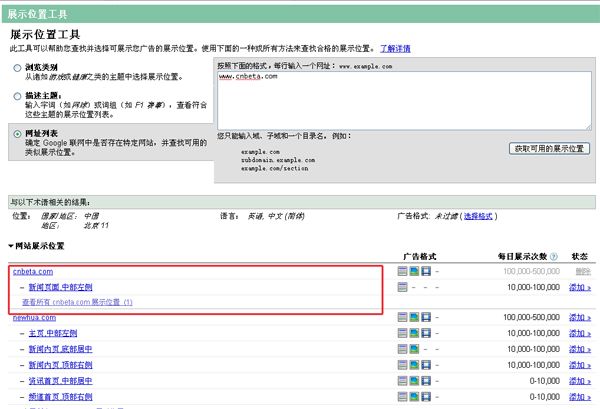Collapse the 新闻页面,中部左侧 placement under cnbeta.com
Screen dimensions: 600x409
[23, 287]
